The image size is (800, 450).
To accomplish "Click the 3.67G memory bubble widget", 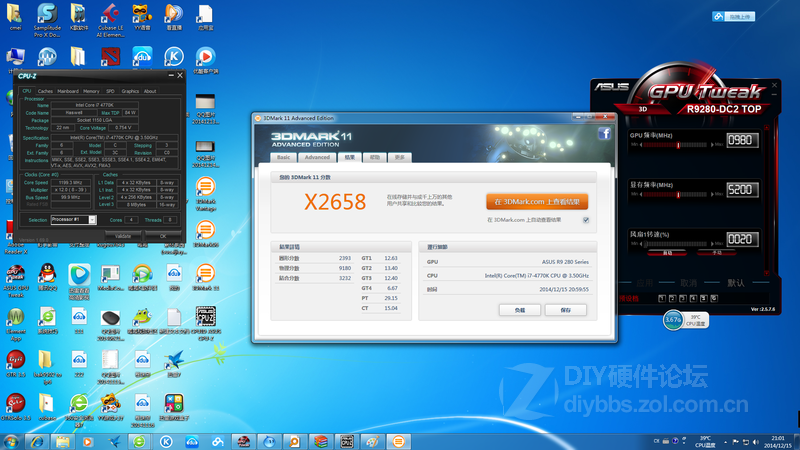I will [x=673, y=320].
